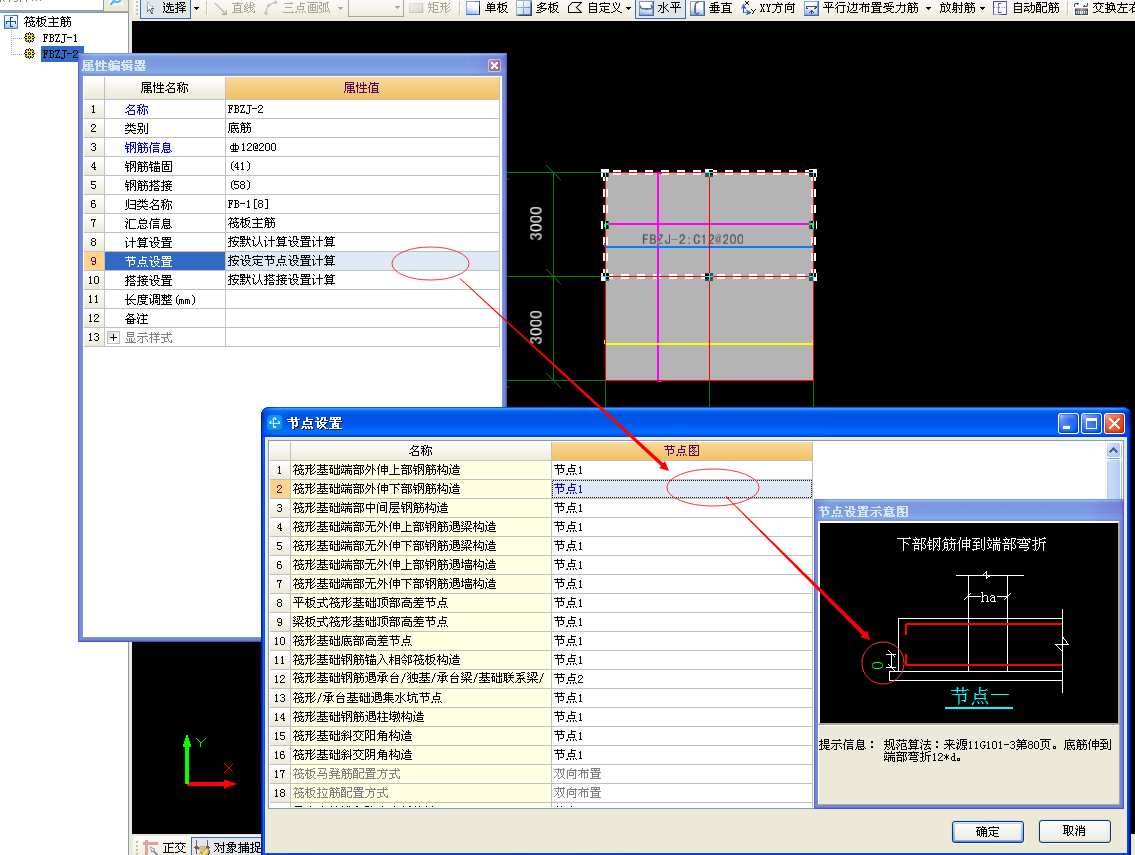Select the 矩形 rectangle tool
Image resolution: width=1135 pixels, height=855 pixels.
(431, 8)
